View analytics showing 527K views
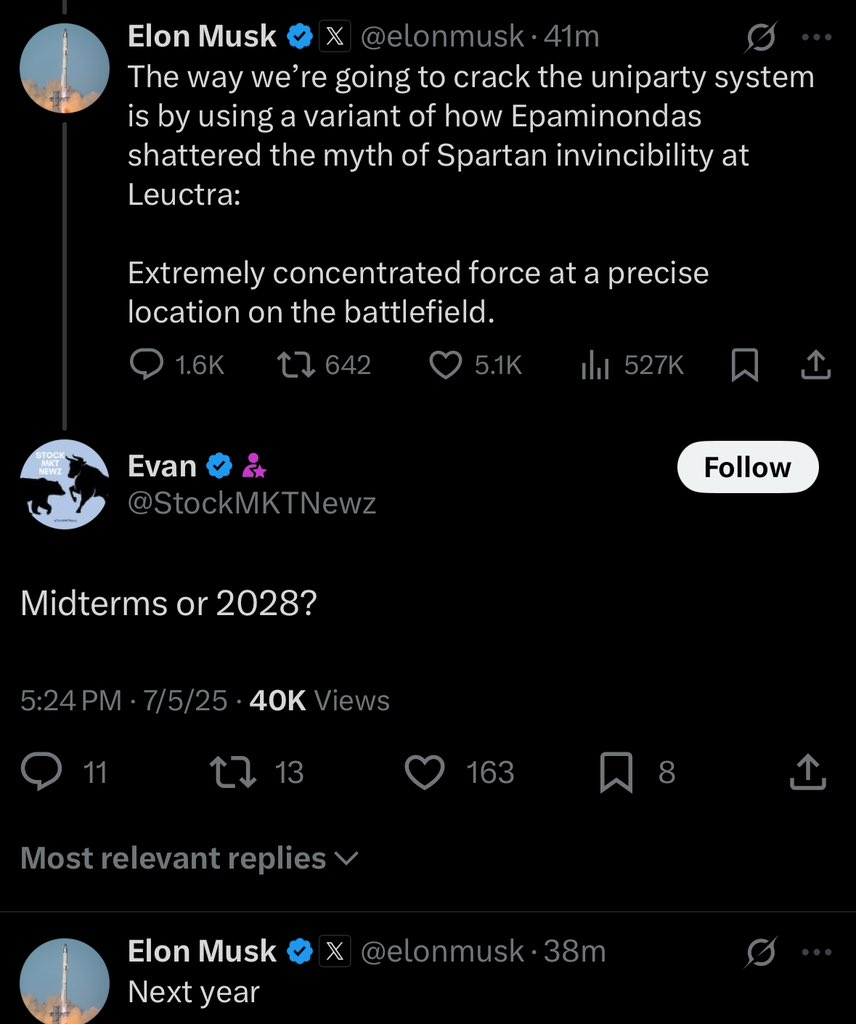Screen dimensions: 856x1024 (595, 364)
